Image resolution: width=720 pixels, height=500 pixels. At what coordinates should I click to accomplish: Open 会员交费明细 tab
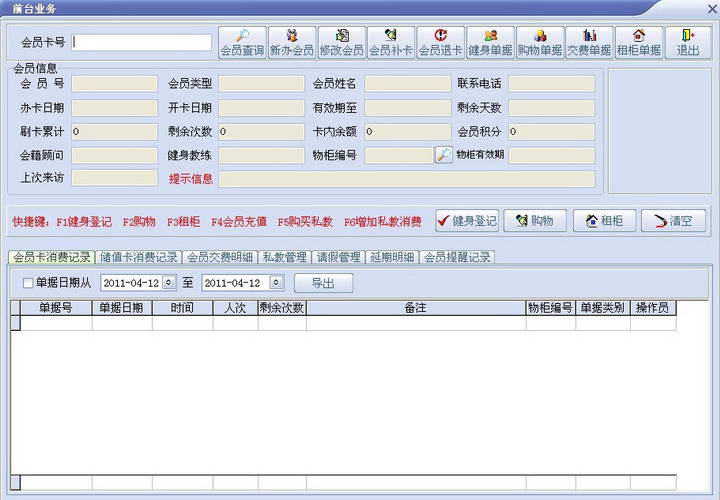point(220,257)
